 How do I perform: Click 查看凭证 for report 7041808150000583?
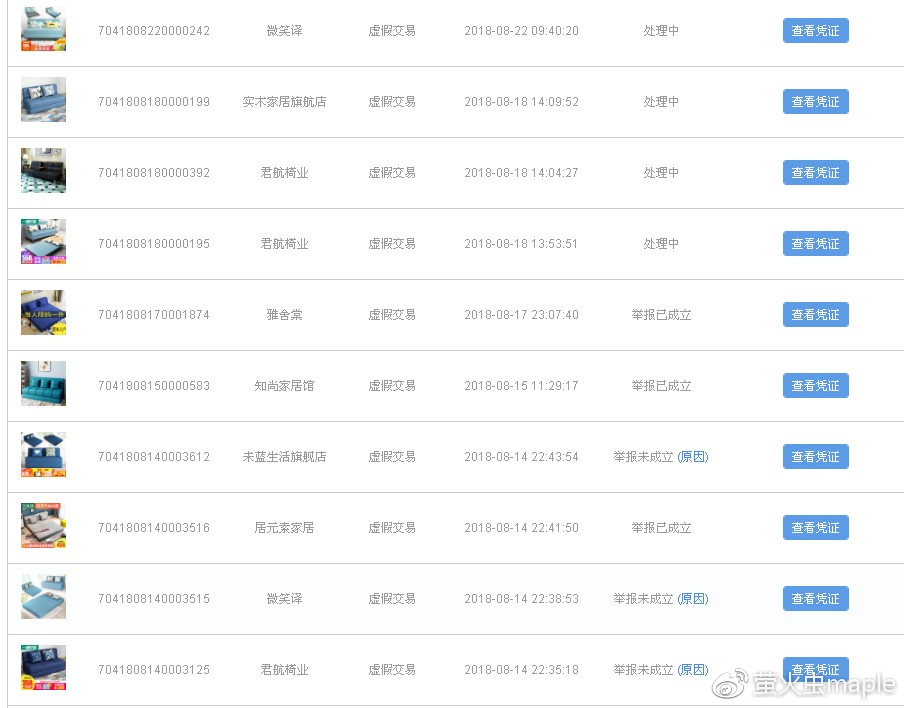815,385
